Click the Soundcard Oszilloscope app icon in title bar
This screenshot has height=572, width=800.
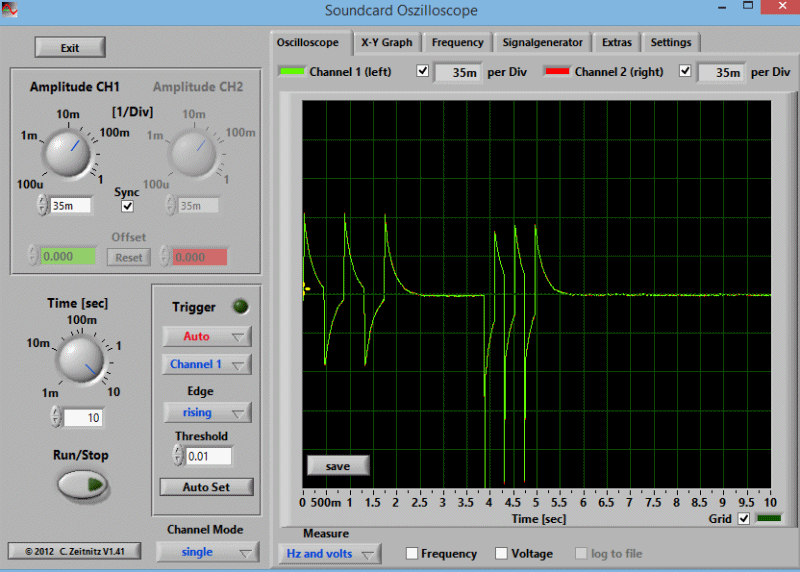[9, 9]
